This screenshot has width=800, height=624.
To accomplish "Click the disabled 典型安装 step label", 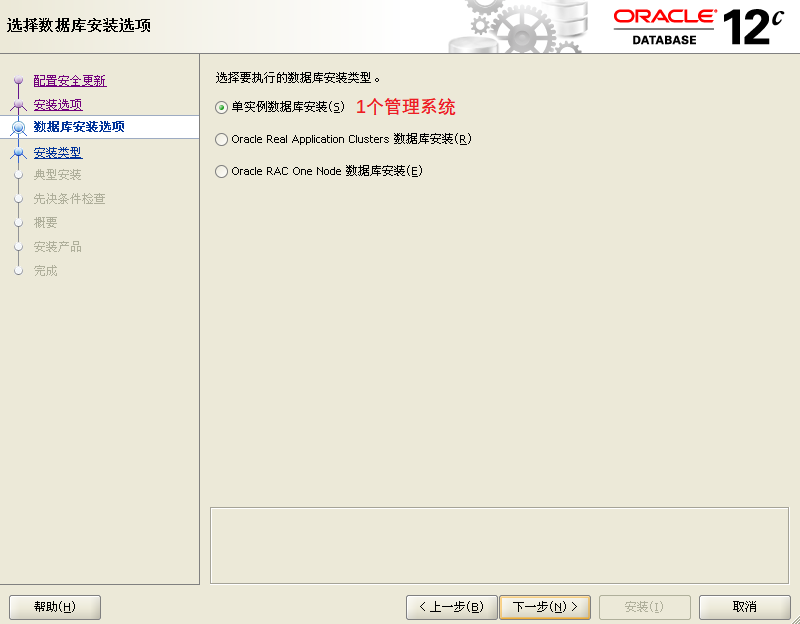I will click(x=58, y=175).
